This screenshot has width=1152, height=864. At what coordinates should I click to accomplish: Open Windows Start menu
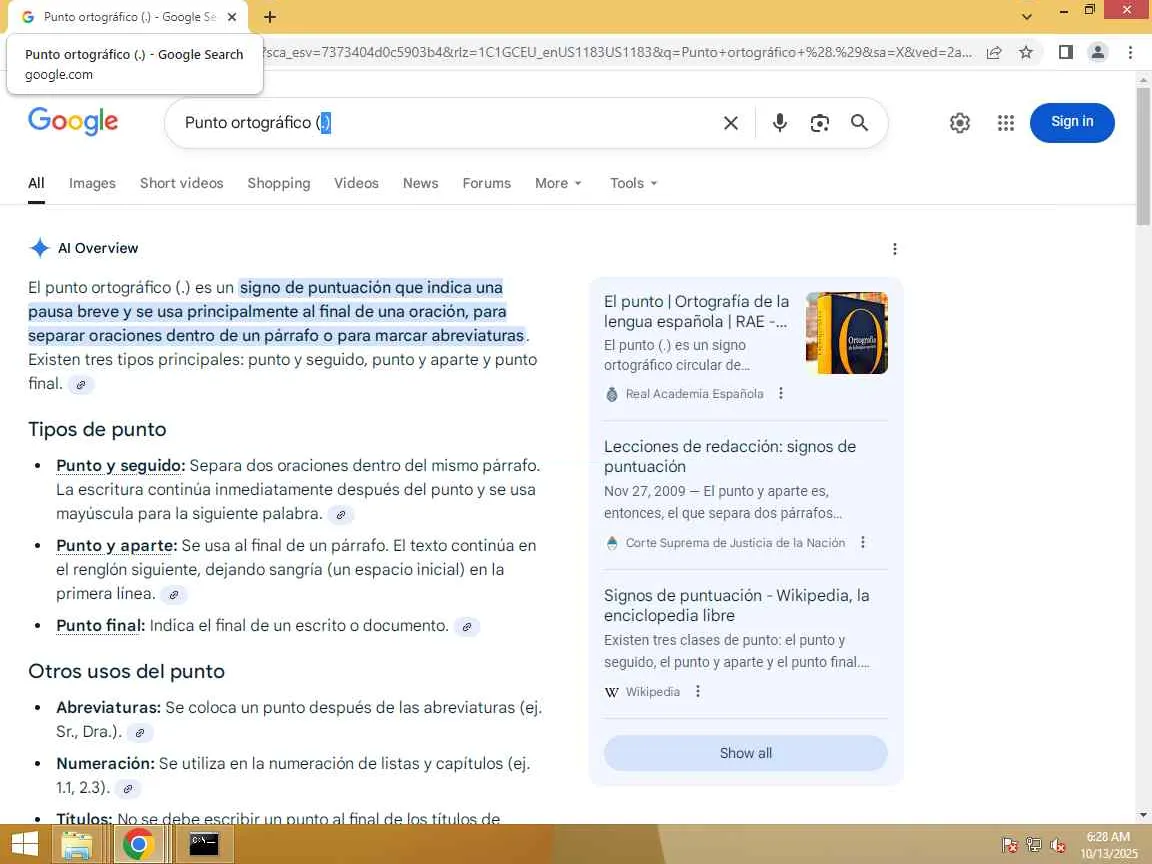[24, 843]
